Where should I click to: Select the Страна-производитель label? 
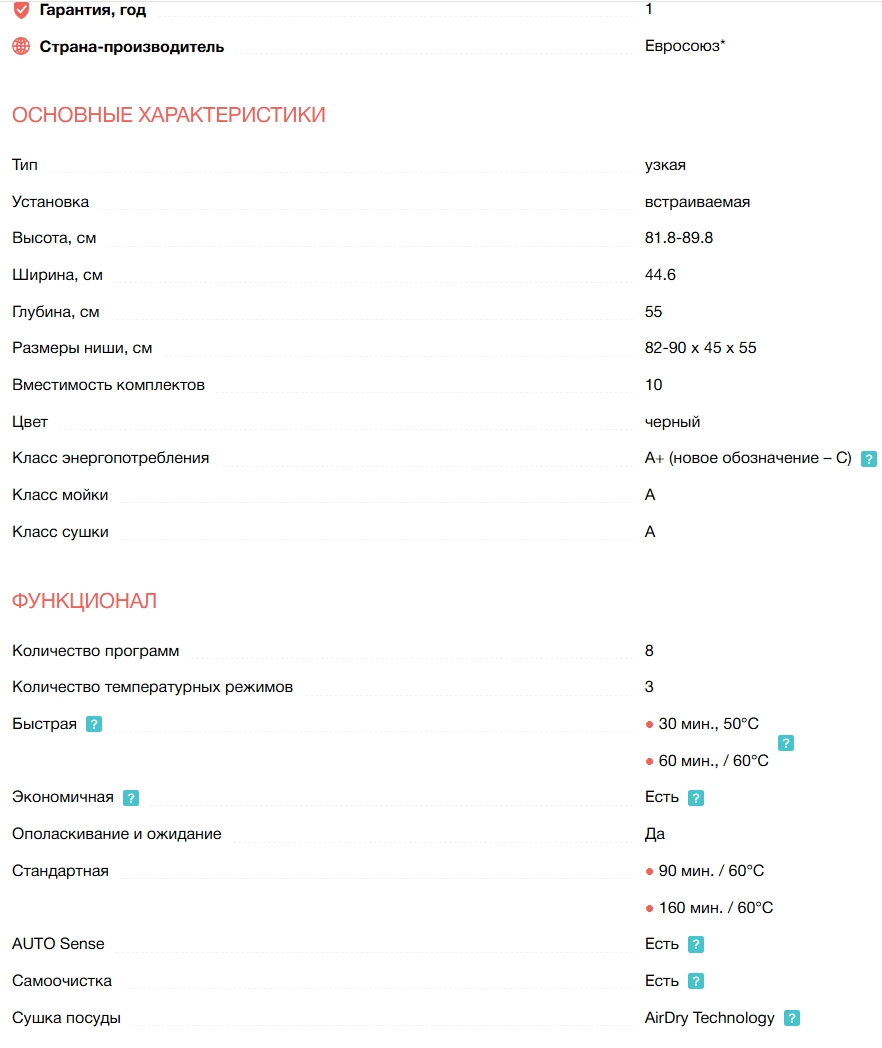coord(132,47)
